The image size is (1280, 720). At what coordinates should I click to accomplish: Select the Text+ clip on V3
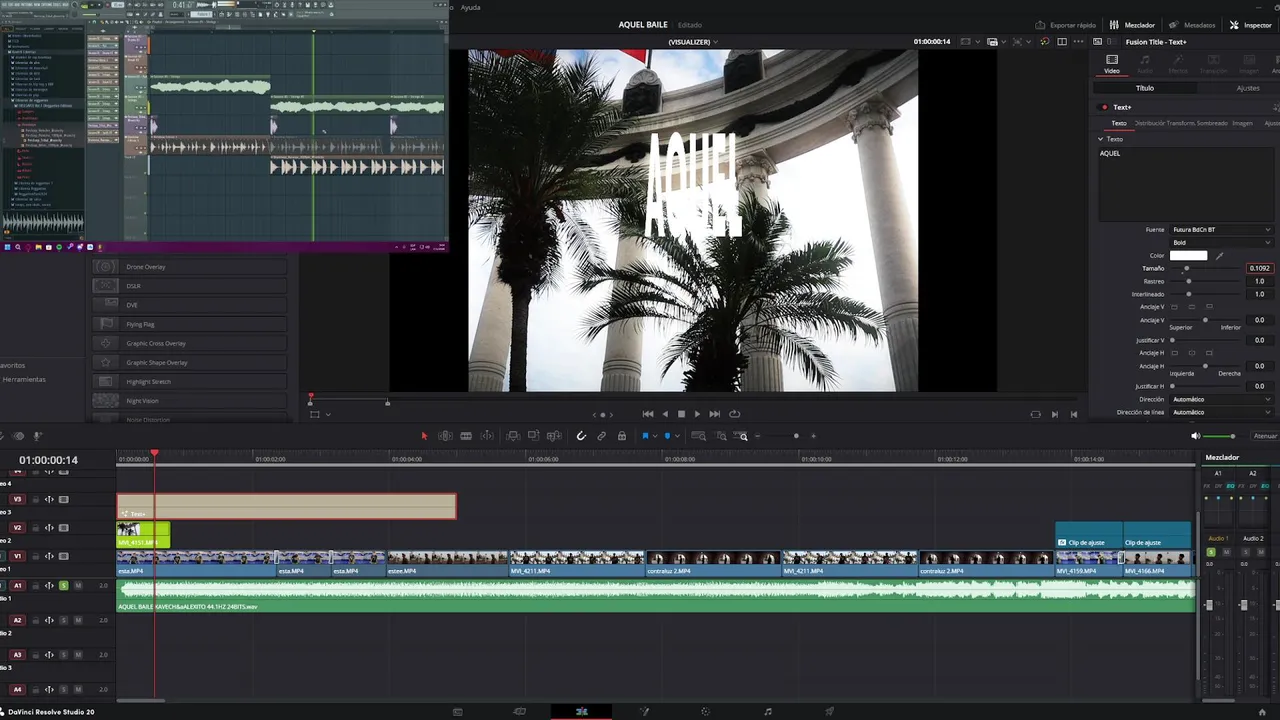286,506
